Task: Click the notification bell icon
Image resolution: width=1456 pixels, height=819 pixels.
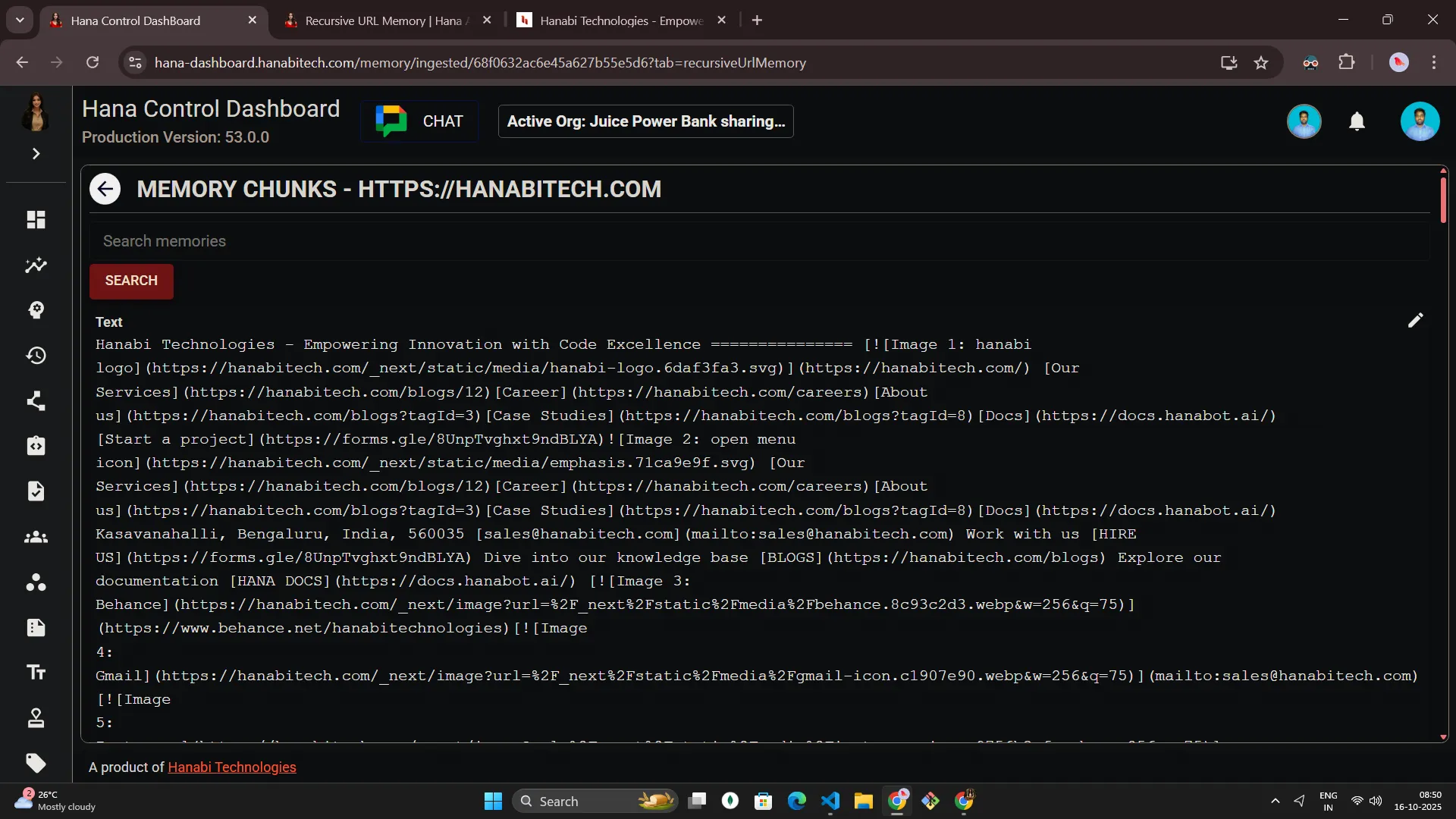Action: point(1357,121)
